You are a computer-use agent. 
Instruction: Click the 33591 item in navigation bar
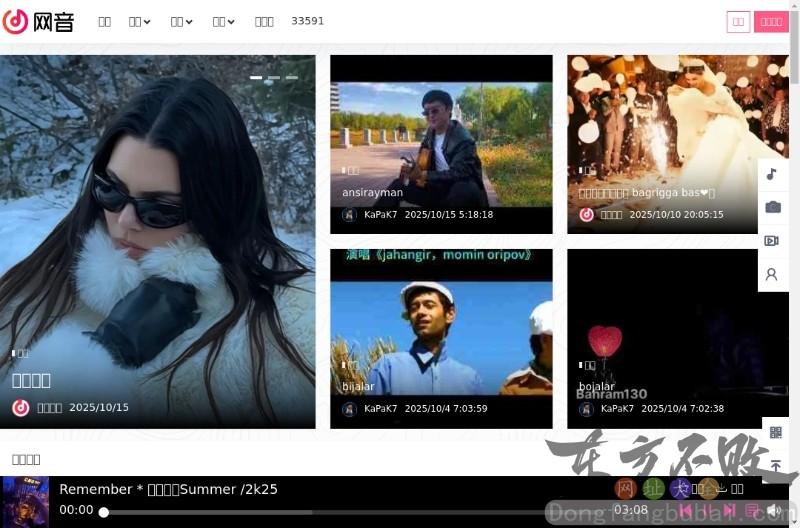click(307, 21)
